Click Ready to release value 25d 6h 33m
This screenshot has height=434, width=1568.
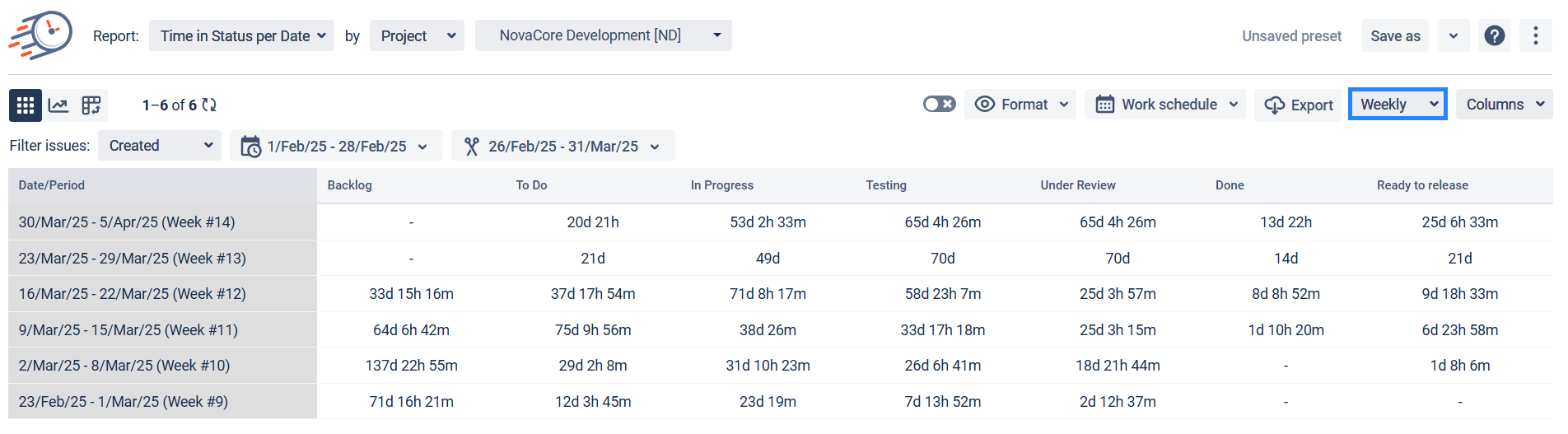point(1460,222)
